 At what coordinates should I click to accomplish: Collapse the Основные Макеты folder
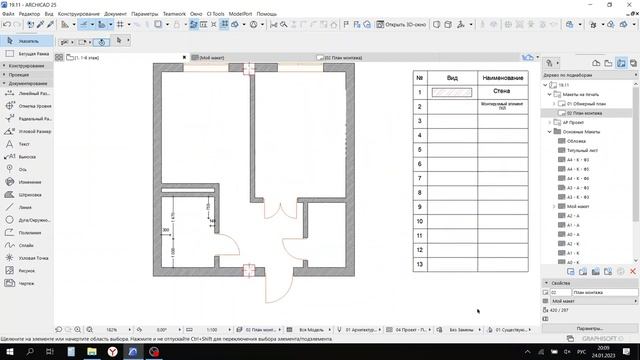(x=549, y=132)
